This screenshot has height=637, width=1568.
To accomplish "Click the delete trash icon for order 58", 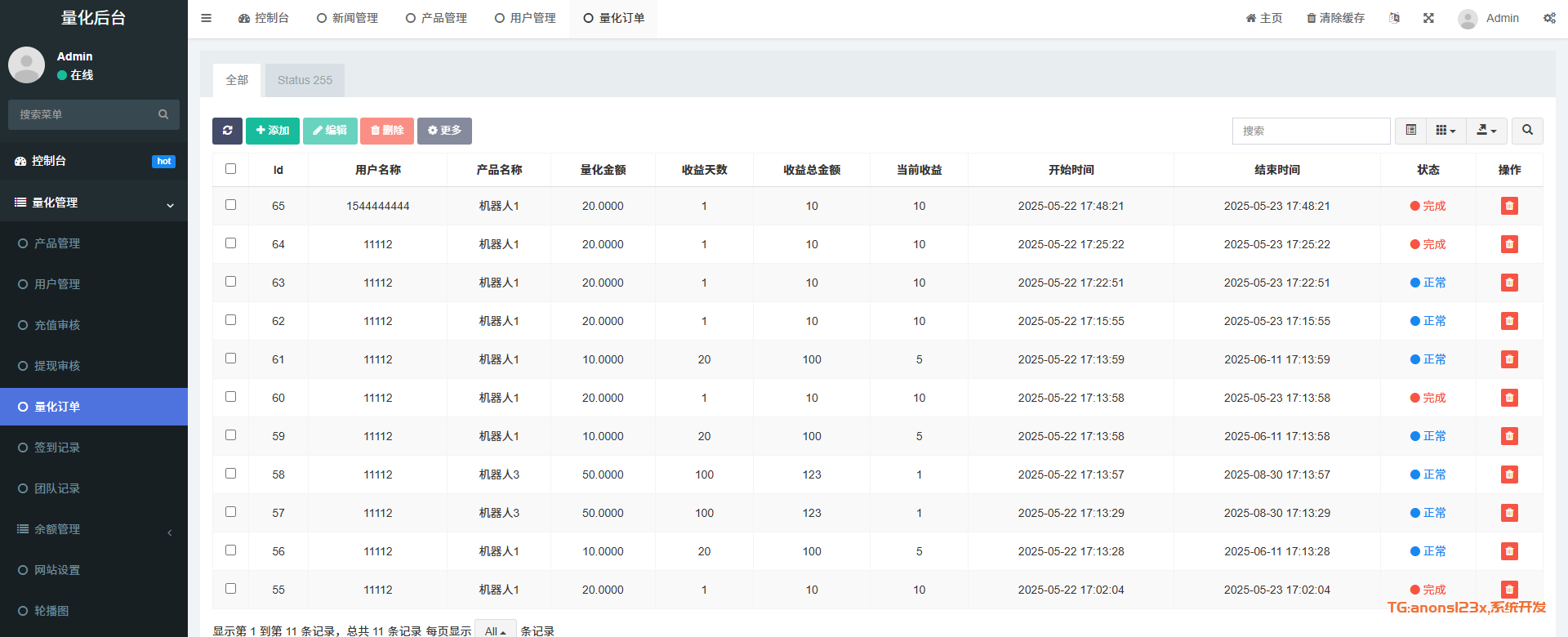I will click(1509, 474).
